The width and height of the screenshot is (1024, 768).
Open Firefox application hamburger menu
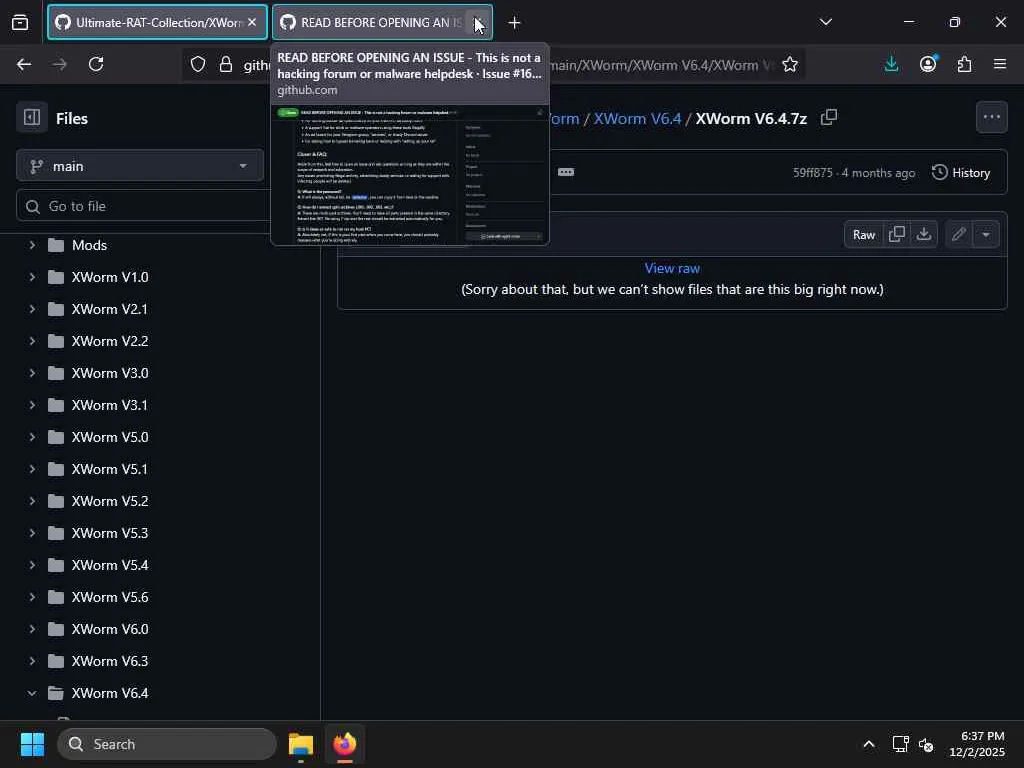pyautogui.click(x=1000, y=64)
